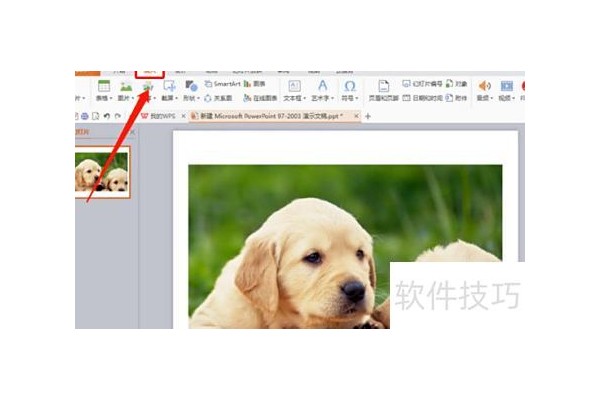600x400 pixels.
Task: Click the redo arrow in quick toolbar
Action: (118, 116)
